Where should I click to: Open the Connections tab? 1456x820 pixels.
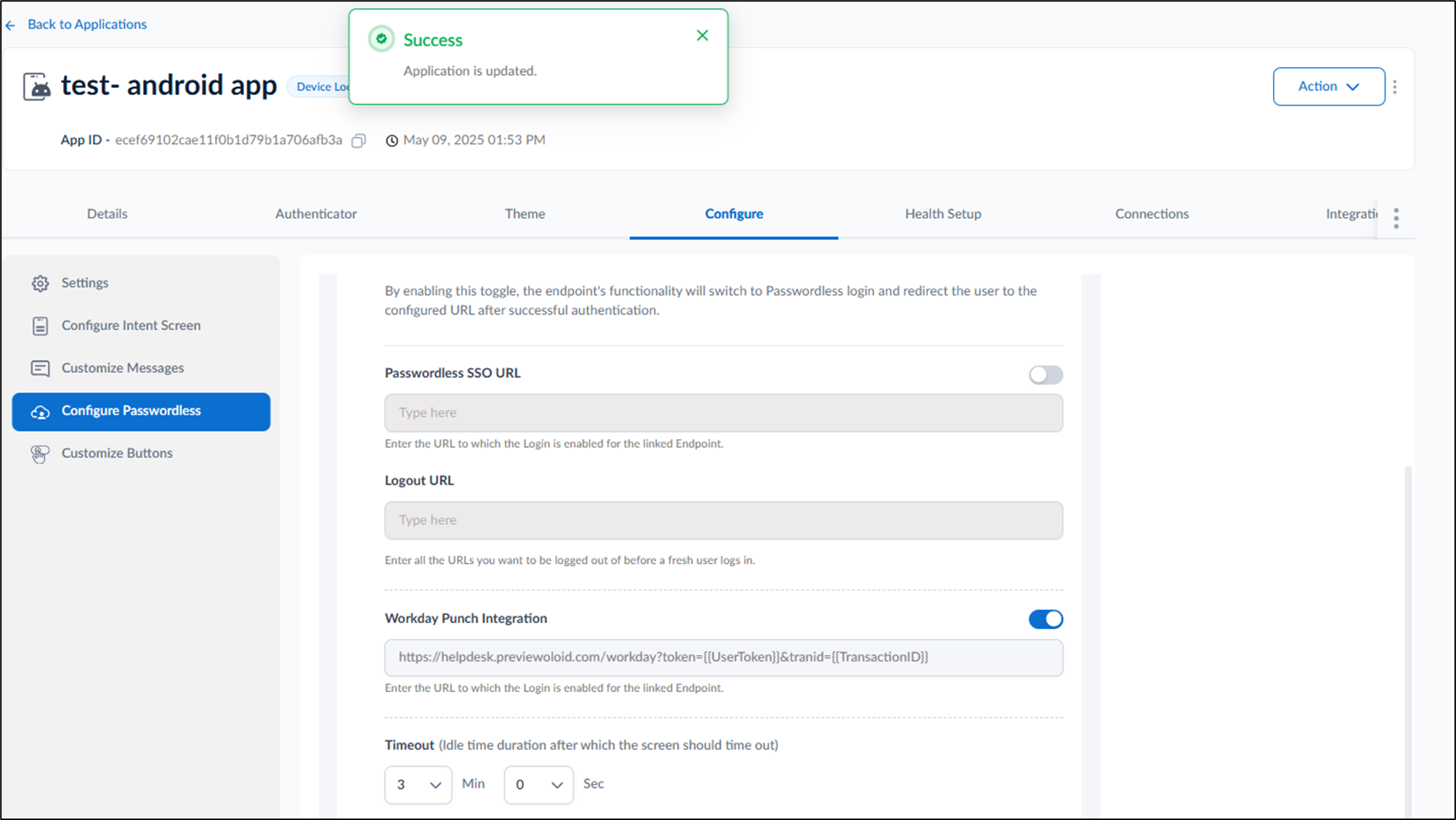coord(1152,214)
